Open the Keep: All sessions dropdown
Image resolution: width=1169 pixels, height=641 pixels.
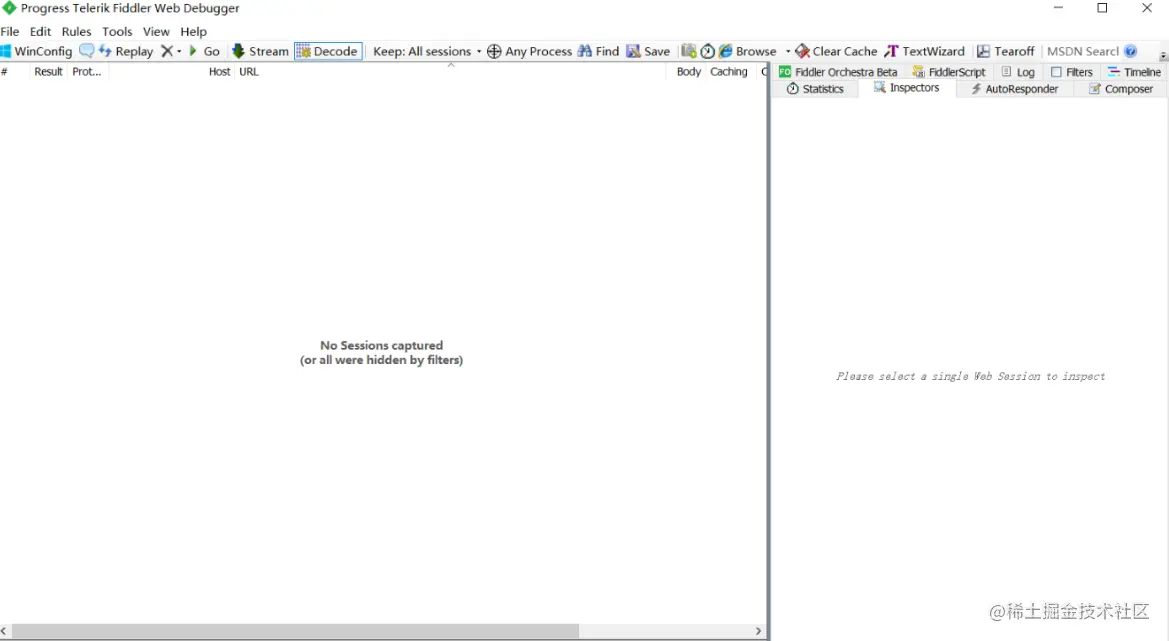pos(426,51)
